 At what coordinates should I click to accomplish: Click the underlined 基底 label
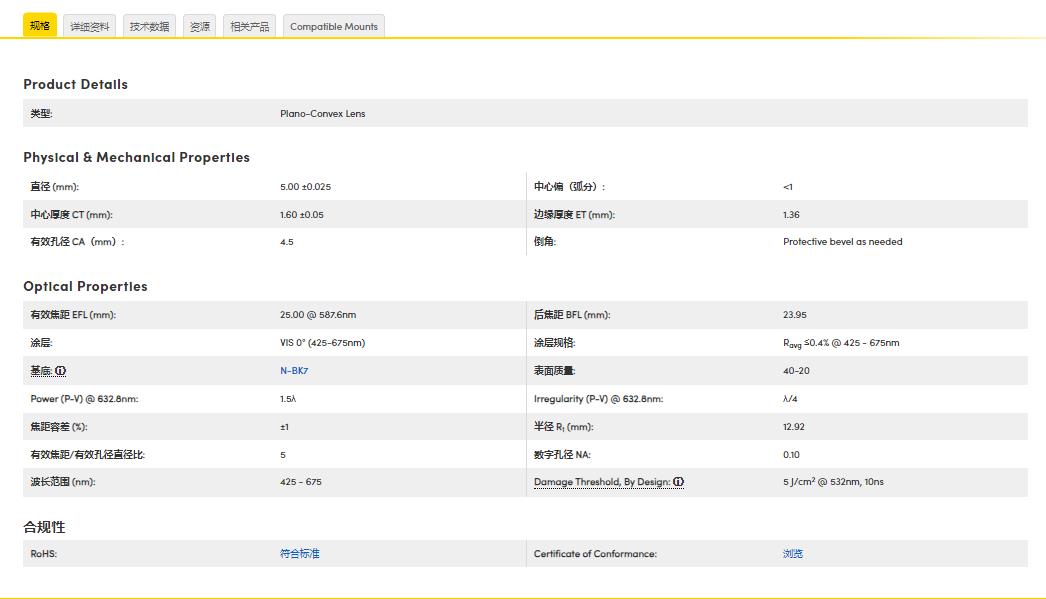pos(41,371)
